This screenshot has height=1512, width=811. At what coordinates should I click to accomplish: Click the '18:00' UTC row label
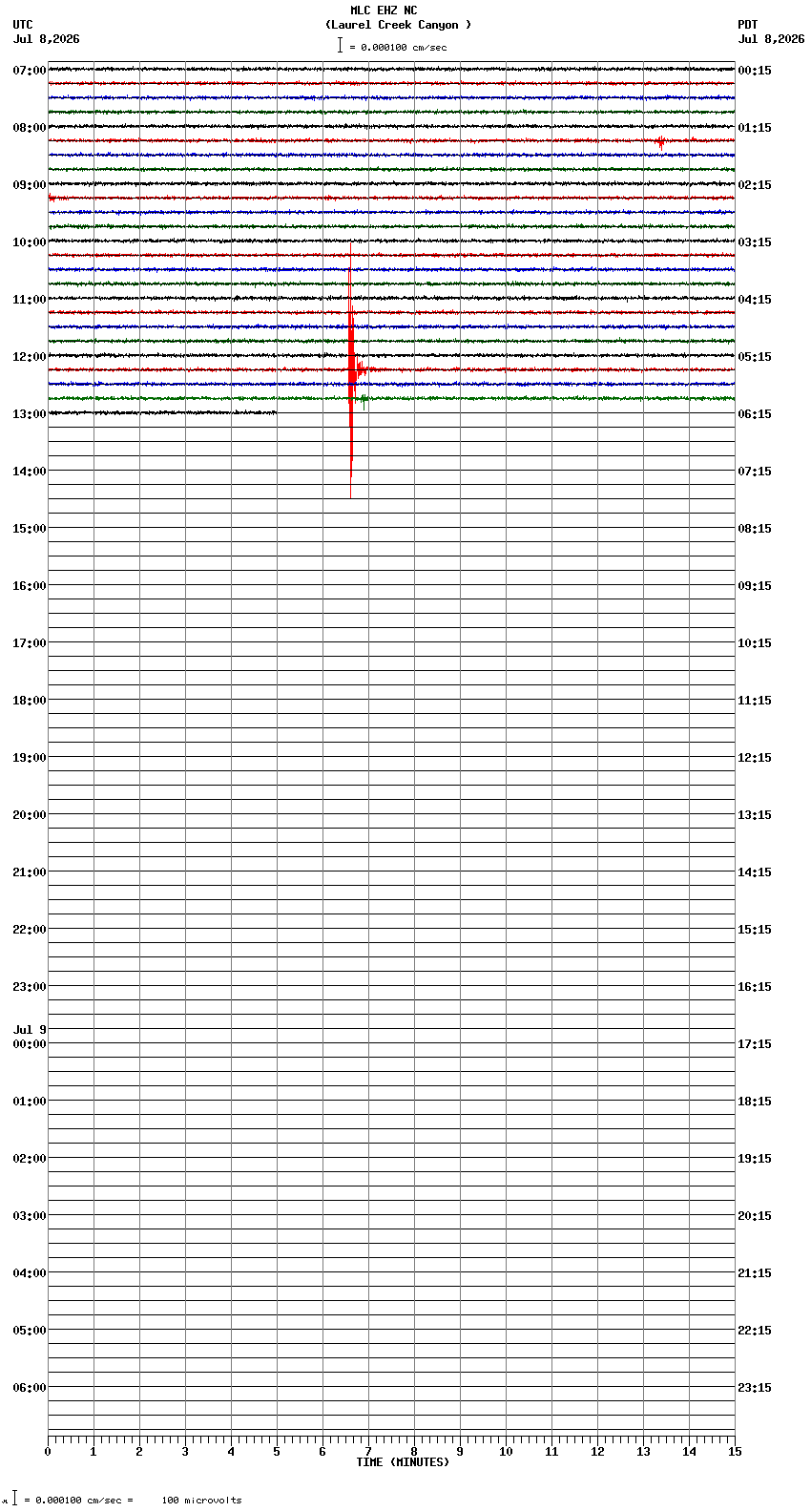coord(30,700)
